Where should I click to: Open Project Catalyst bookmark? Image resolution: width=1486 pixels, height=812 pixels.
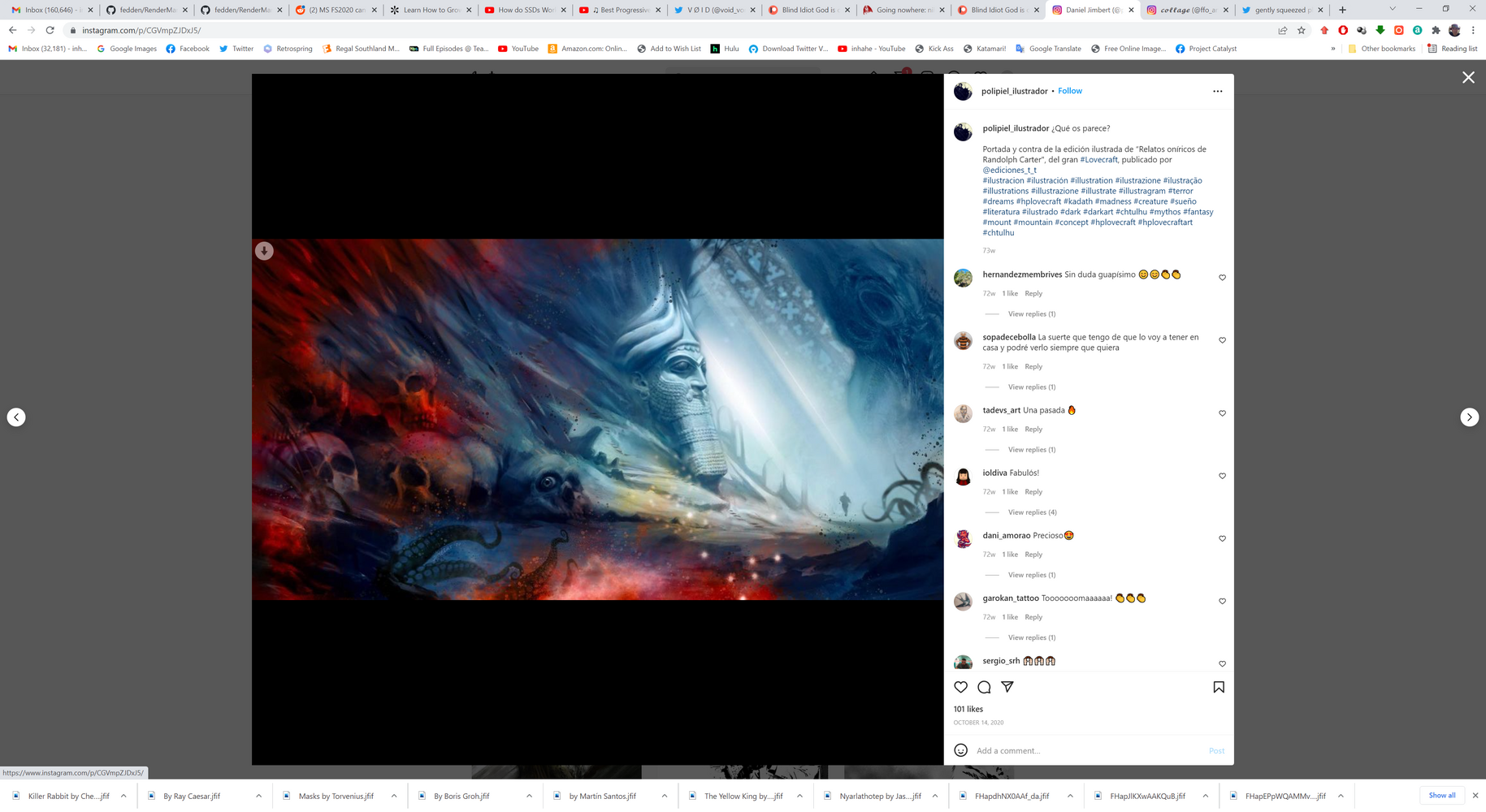coord(1206,49)
